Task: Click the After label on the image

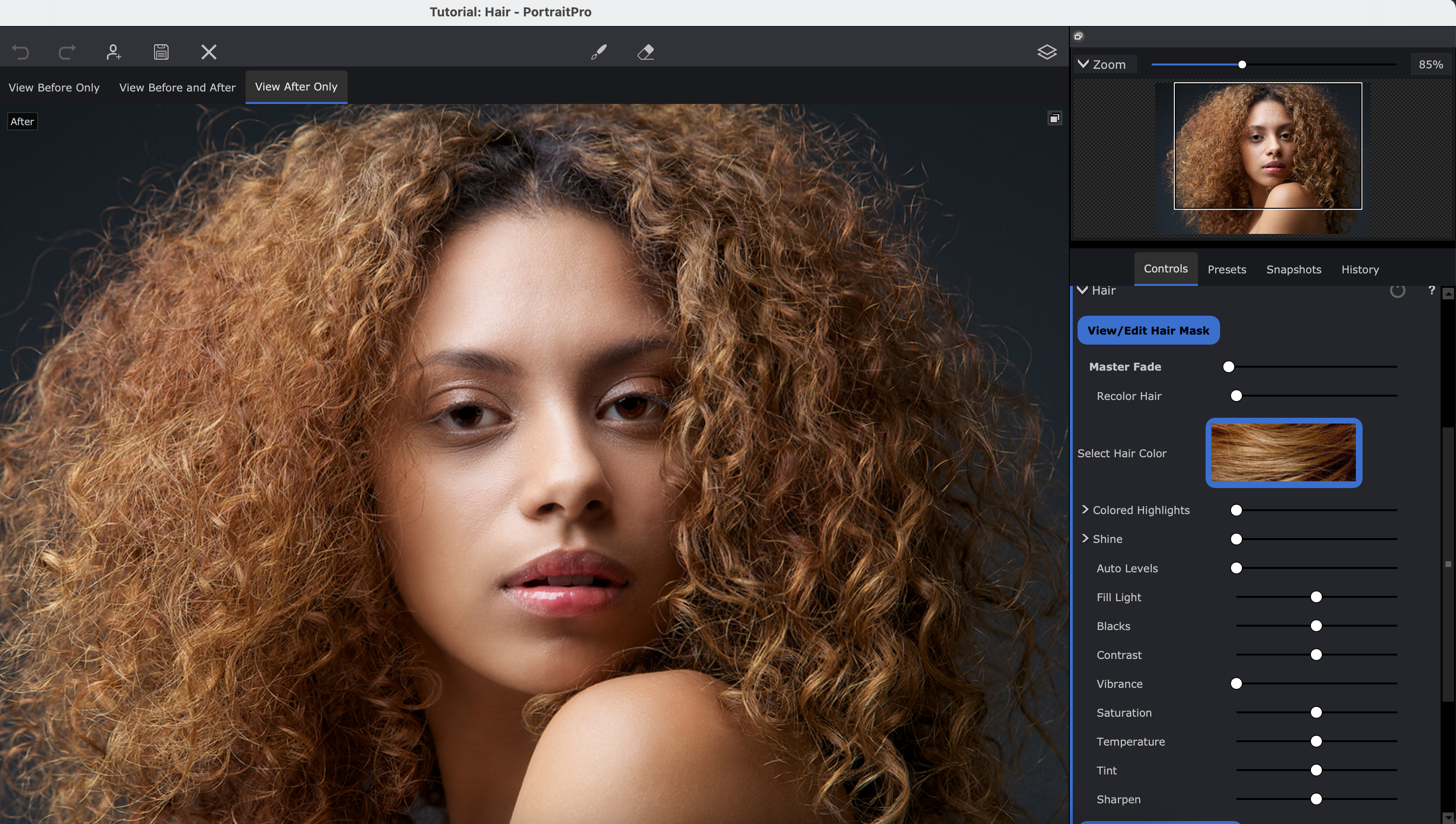Action: click(x=22, y=121)
